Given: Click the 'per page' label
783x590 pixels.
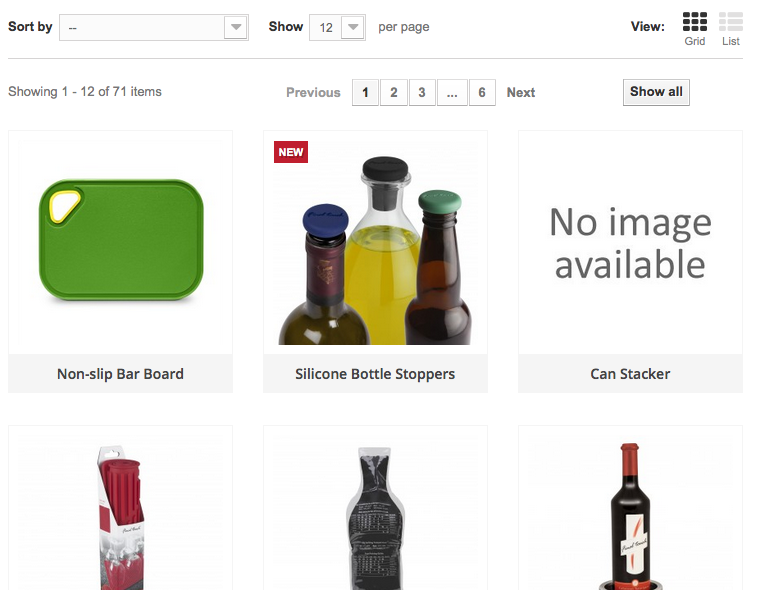Looking at the screenshot, I should click(x=403, y=27).
